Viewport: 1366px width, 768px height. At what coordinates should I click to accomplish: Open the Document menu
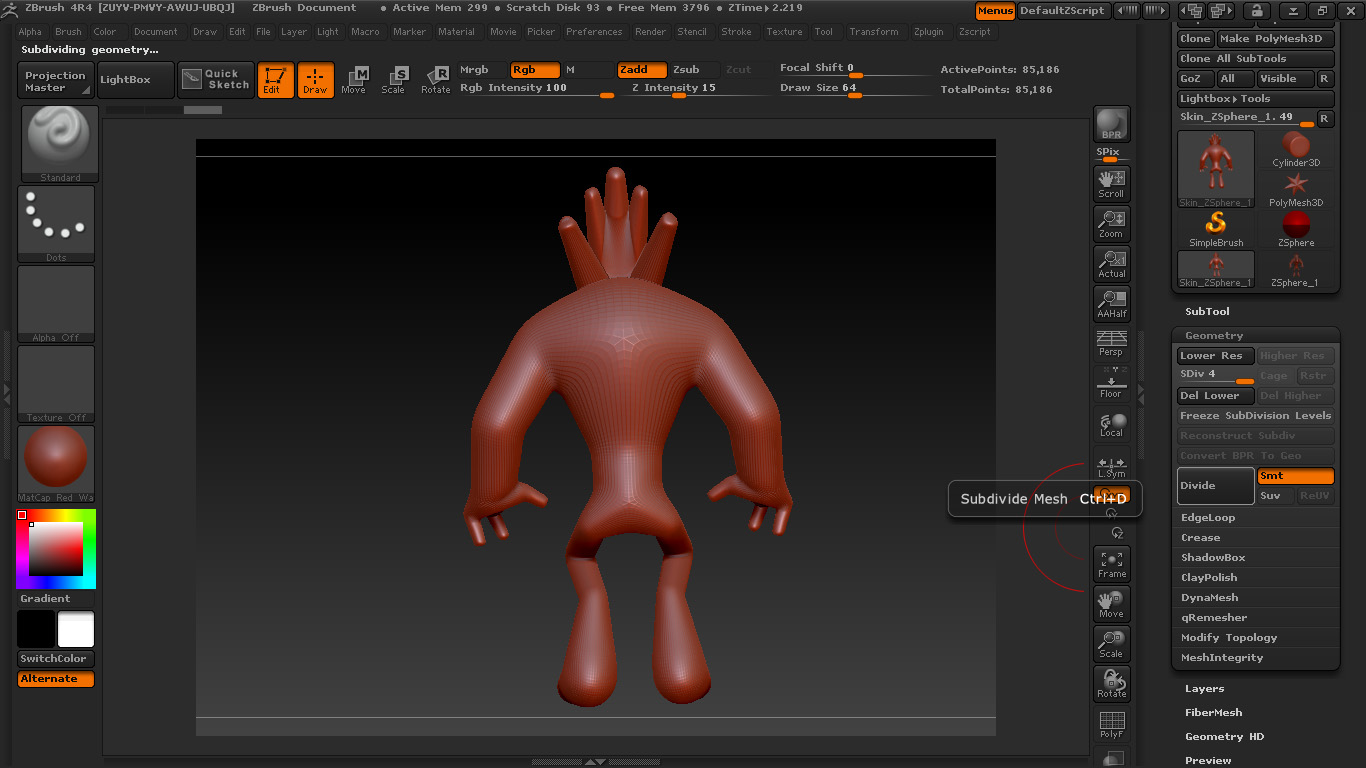coord(156,32)
